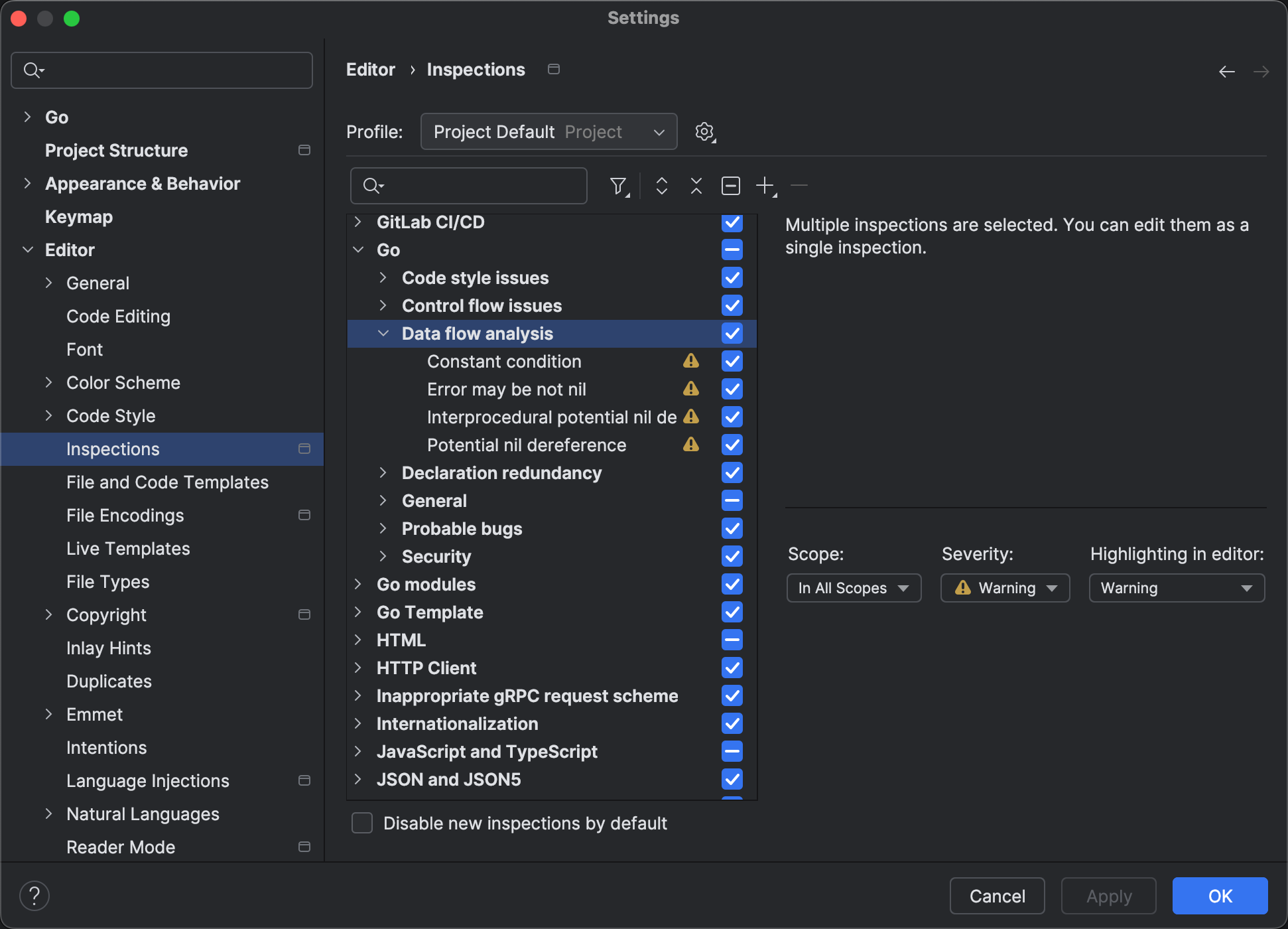Open the Inlay Hints settings page
This screenshot has width=1288, height=929.
tap(109, 648)
